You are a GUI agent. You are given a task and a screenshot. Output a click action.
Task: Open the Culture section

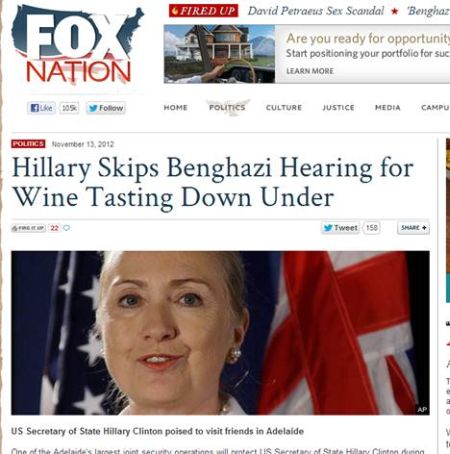click(x=284, y=108)
